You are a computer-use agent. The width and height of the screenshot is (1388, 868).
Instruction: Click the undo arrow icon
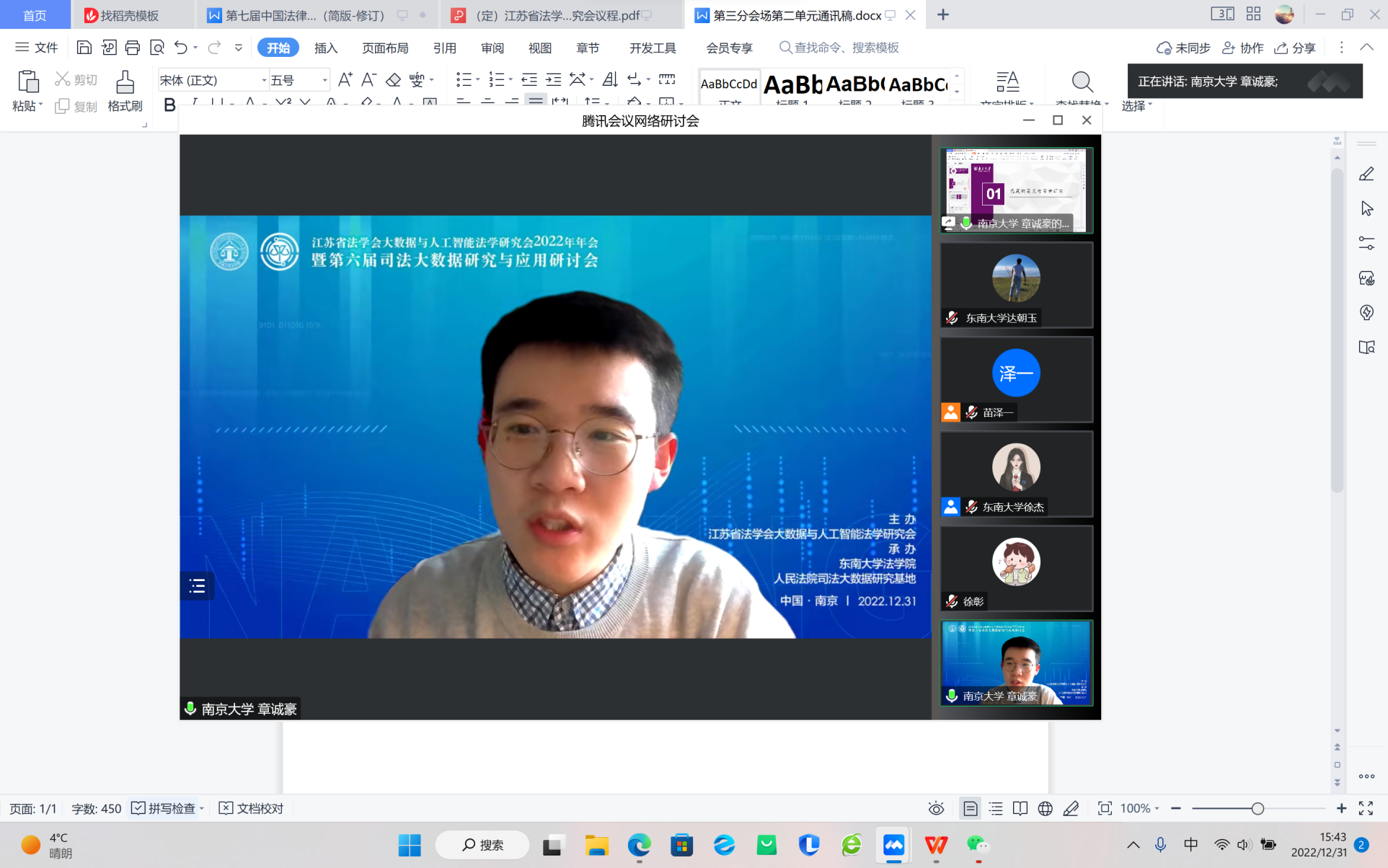pyautogui.click(x=180, y=48)
